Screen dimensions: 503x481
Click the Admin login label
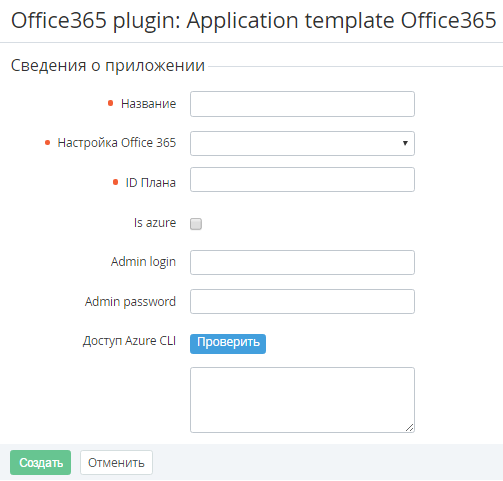143,262
